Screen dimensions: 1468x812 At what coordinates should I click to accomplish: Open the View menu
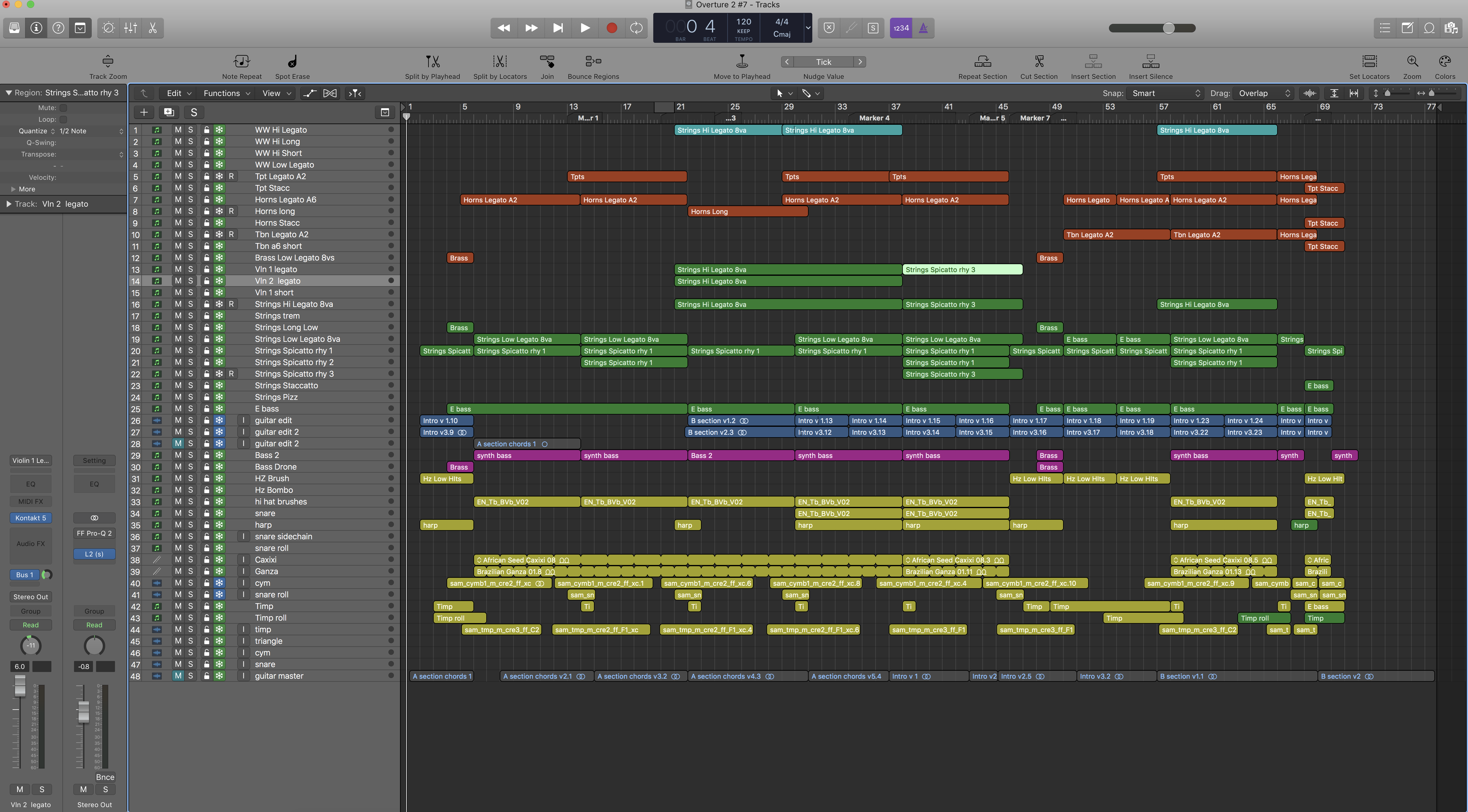(276, 94)
